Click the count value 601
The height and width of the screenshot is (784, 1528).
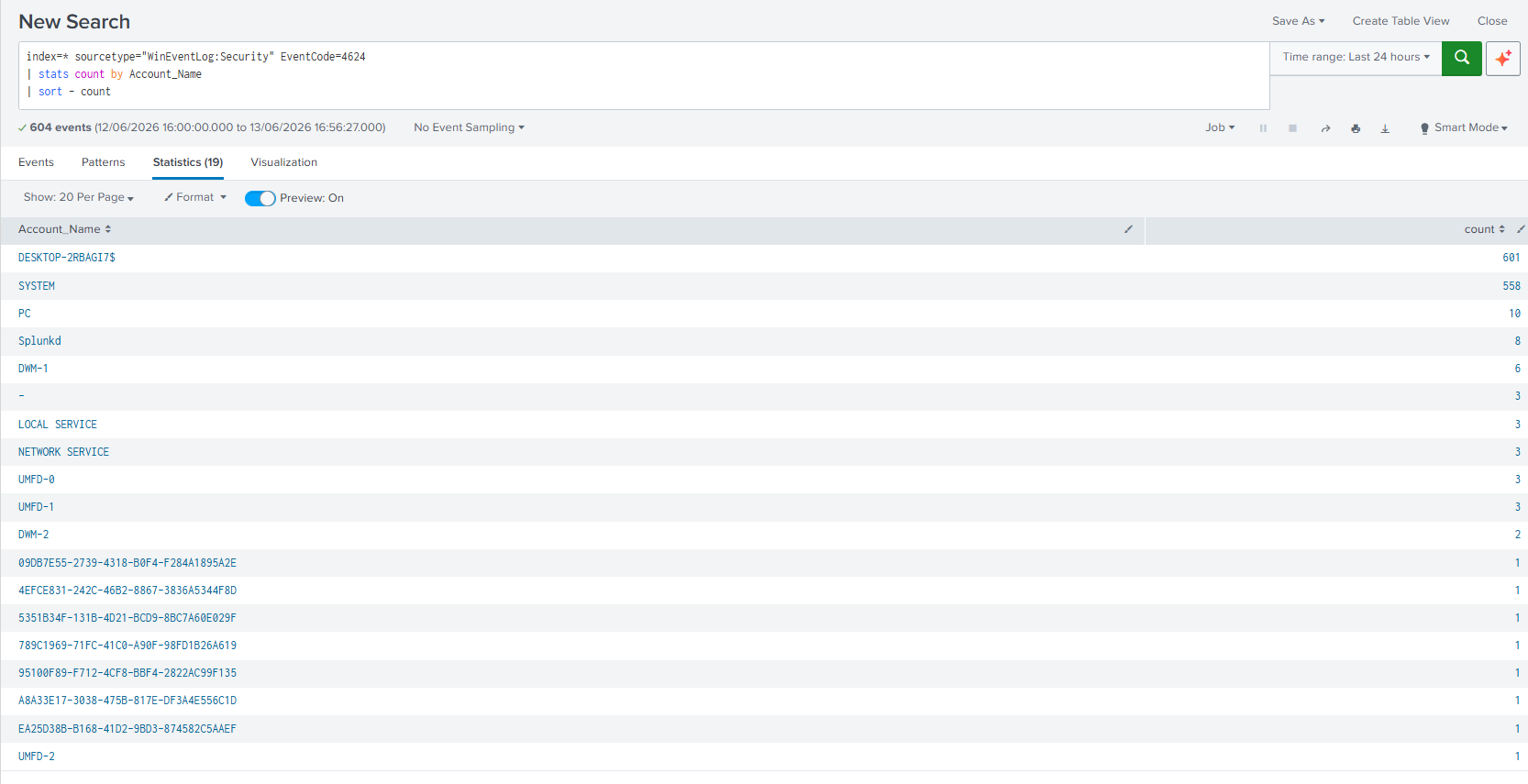[x=1511, y=258]
